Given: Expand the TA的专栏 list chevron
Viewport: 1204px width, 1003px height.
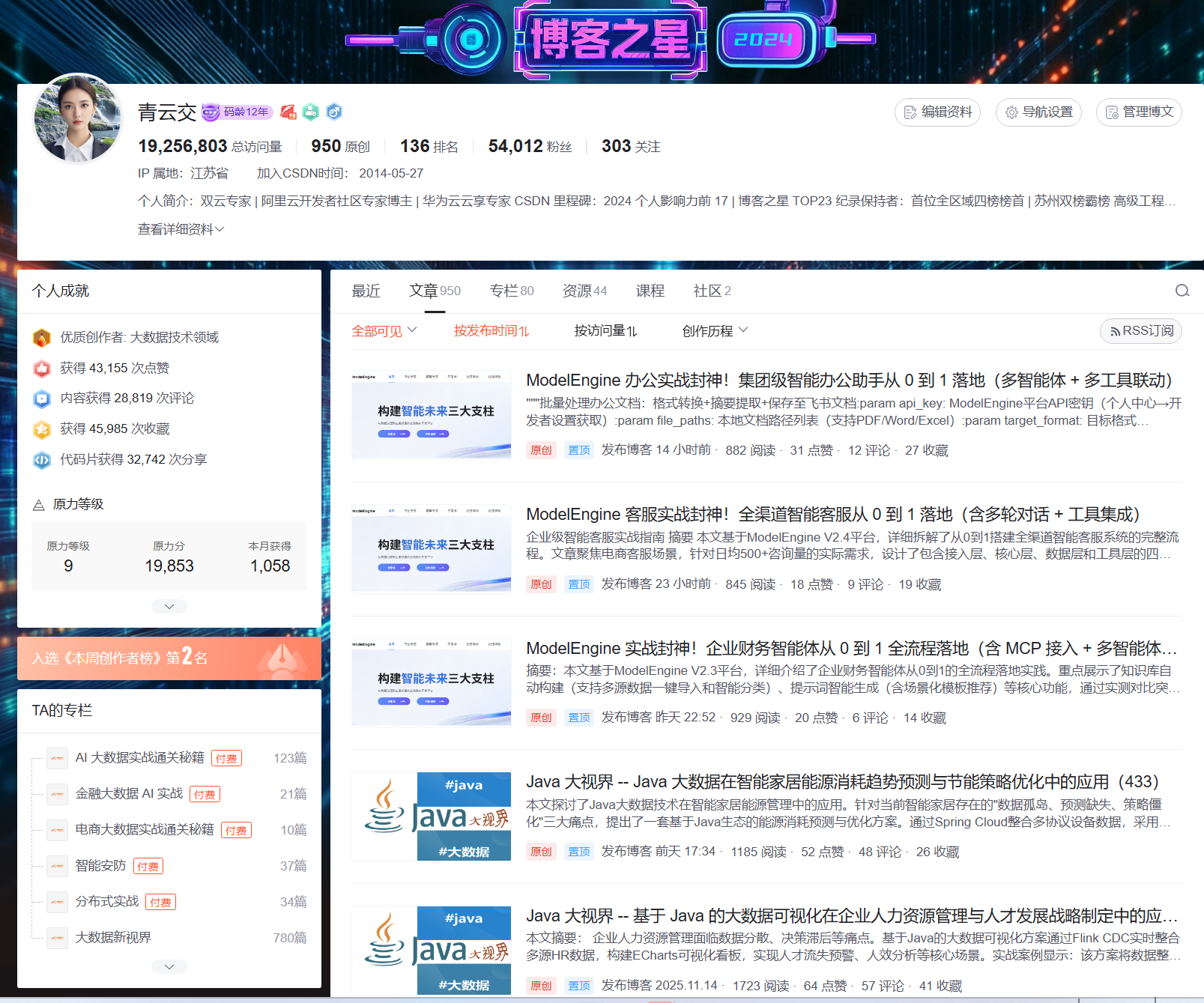Looking at the screenshot, I should (x=169, y=966).
